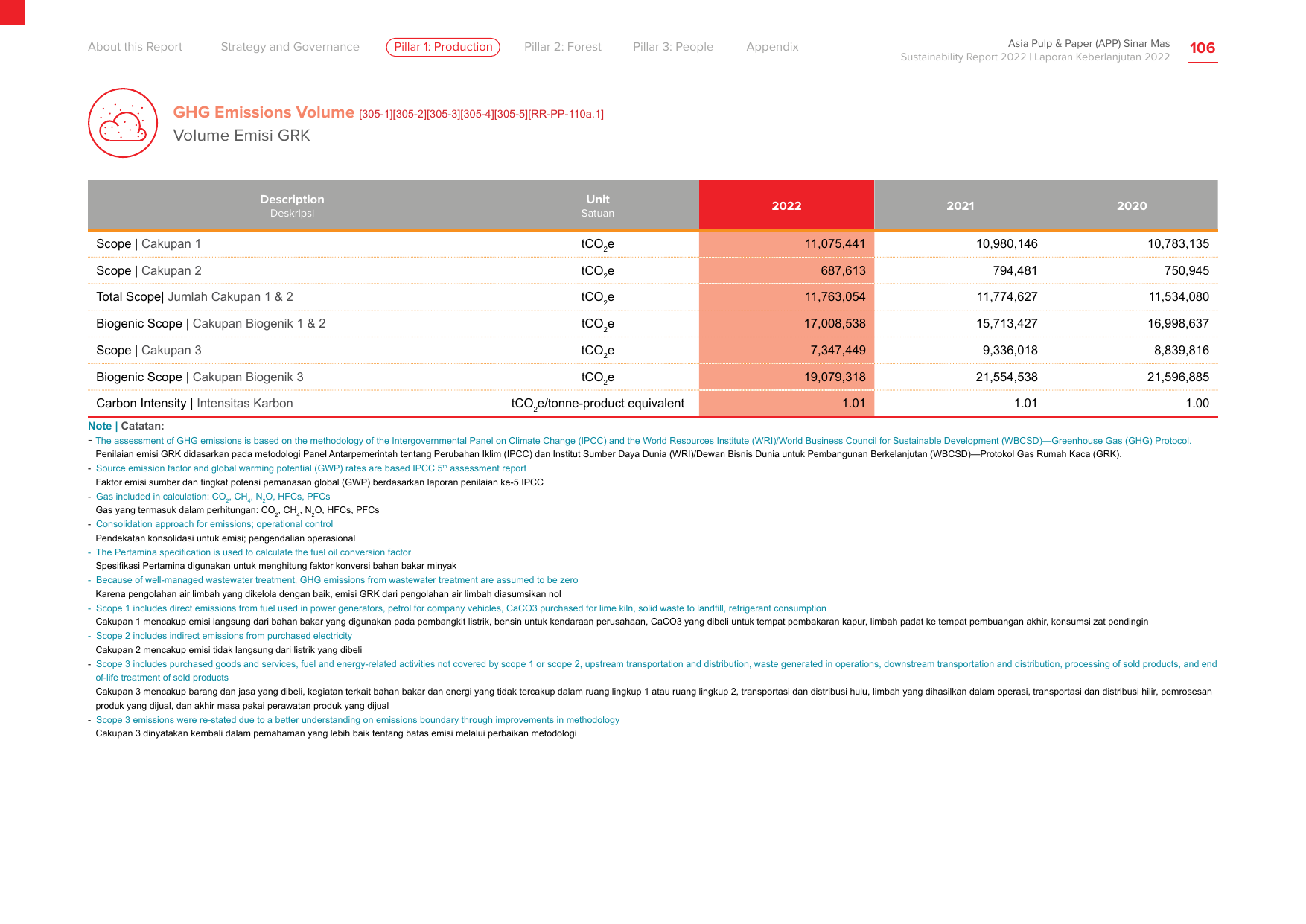Go to Strategy and Governance section
This screenshot has width=1306, height=924.
290,47
